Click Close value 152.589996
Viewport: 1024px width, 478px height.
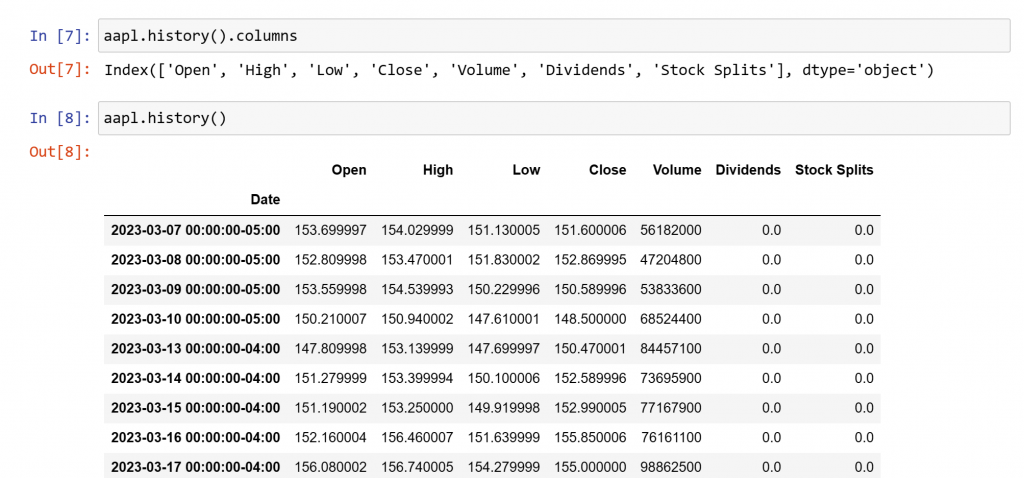(590, 378)
